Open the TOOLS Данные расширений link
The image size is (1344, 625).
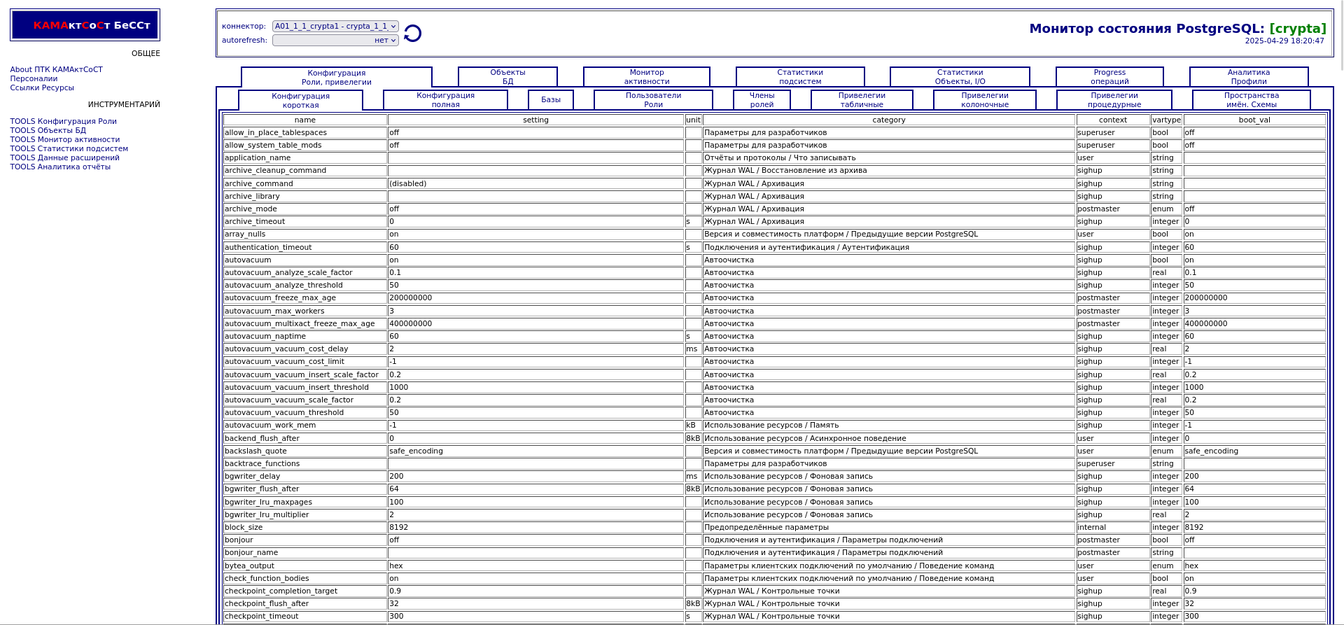[65, 158]
